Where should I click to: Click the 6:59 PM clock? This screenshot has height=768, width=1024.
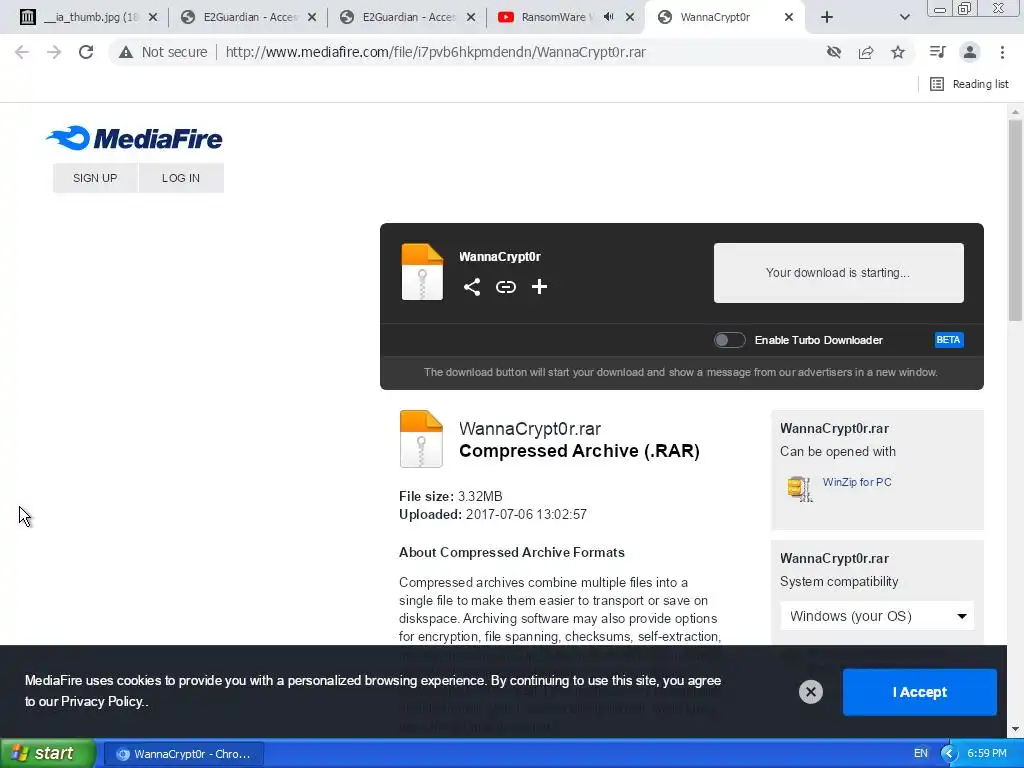point(987,754)
